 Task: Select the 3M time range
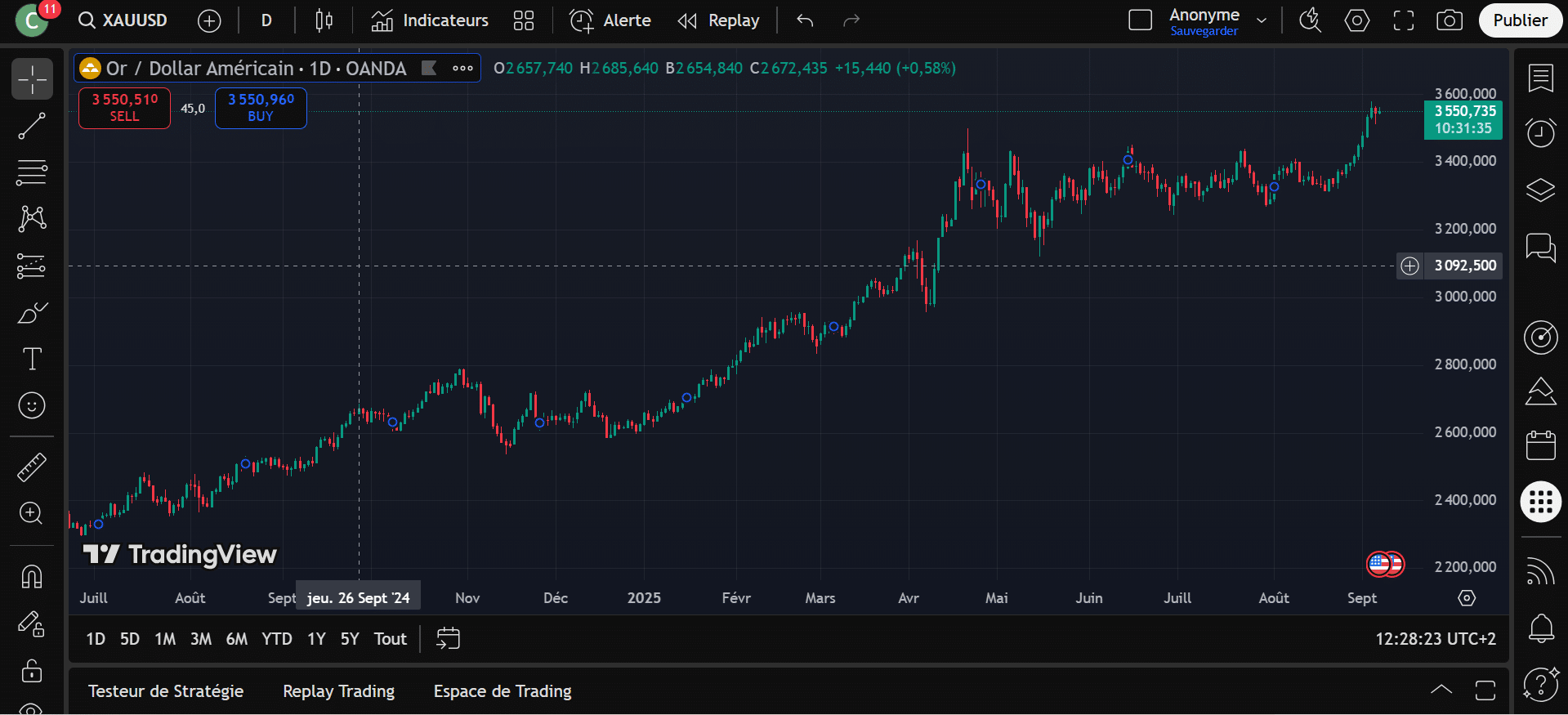pyautogui.click(x=200, y=639)
